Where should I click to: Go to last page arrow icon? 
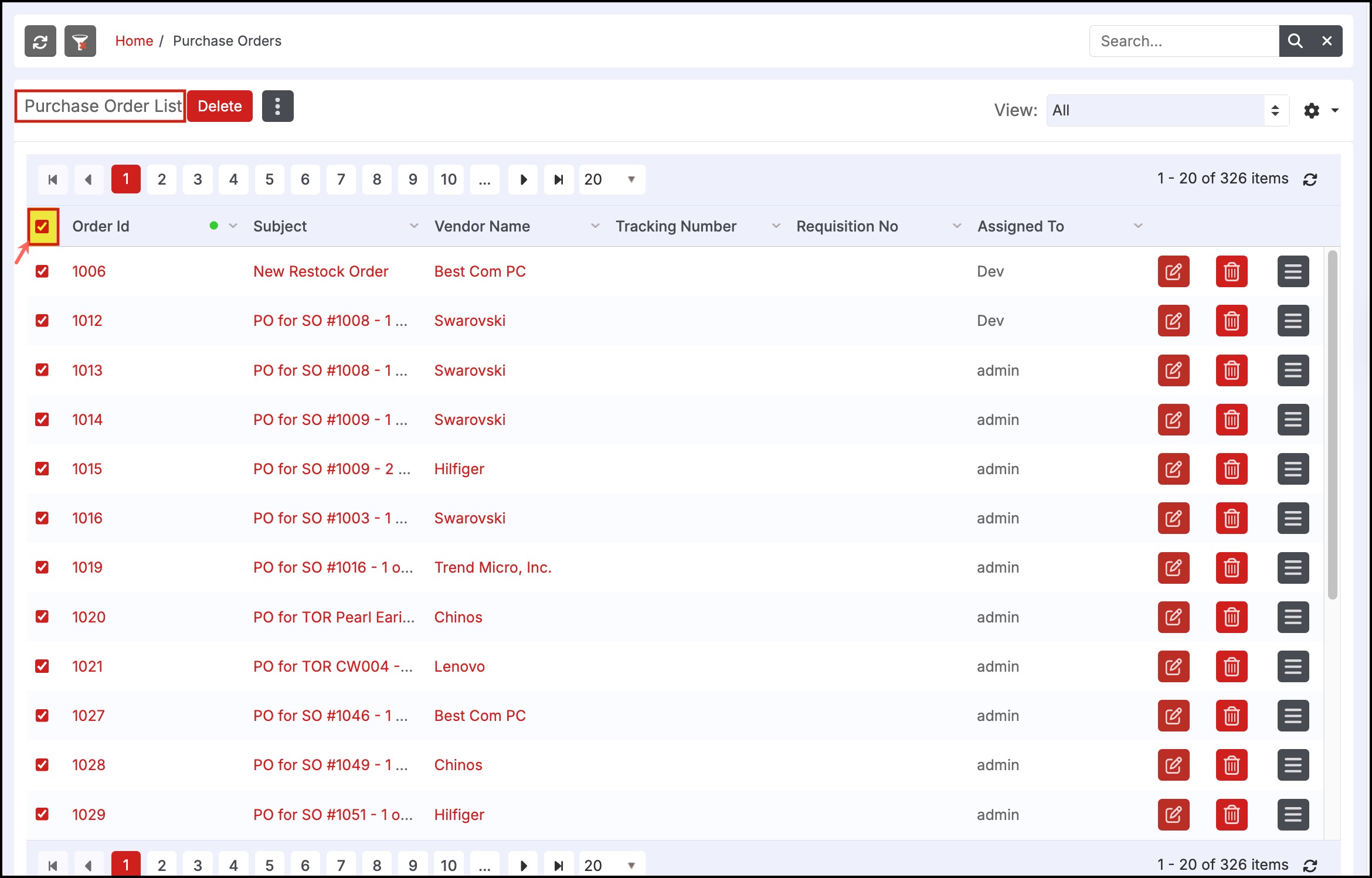point(559,179)
